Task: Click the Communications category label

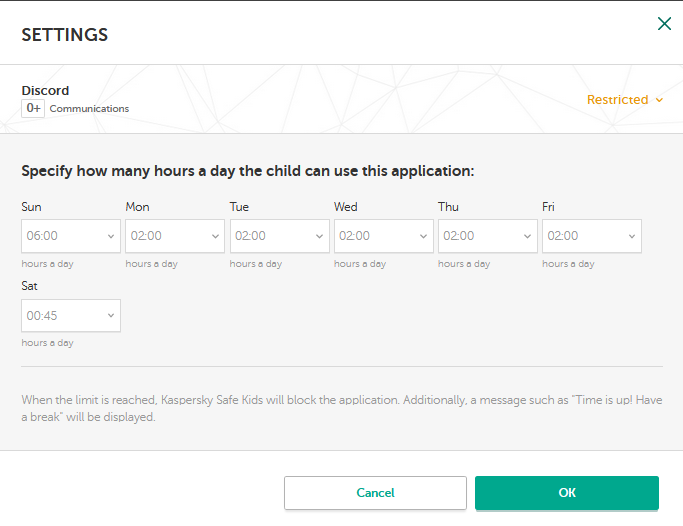Action: pos(89,108)
